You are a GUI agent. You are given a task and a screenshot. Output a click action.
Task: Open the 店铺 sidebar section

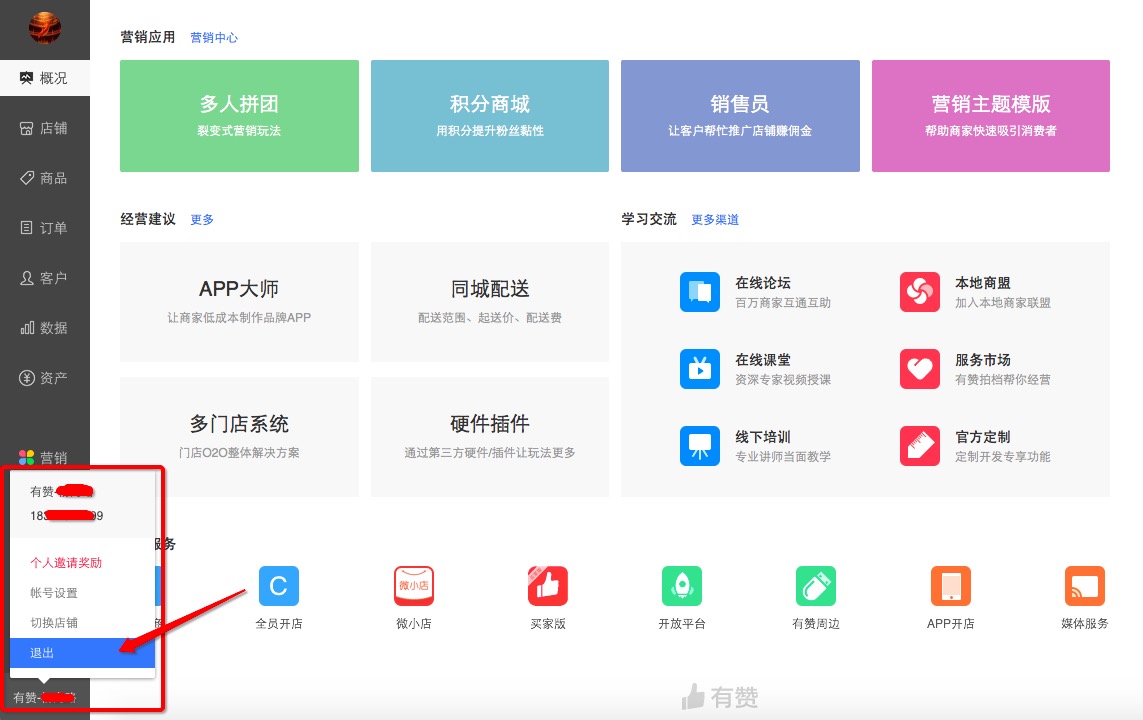point(44,128)
